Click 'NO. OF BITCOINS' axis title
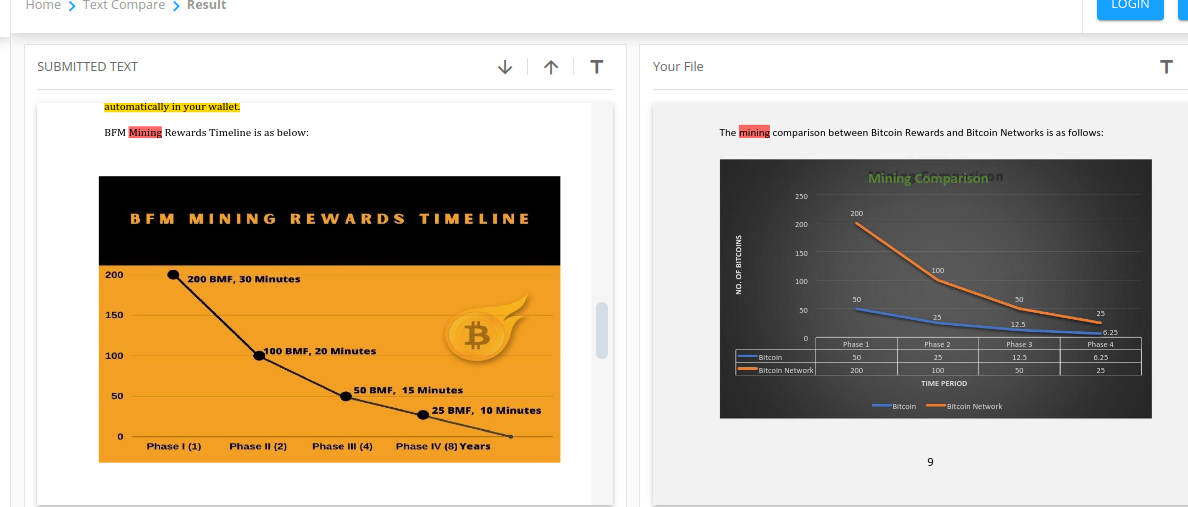1188x507 pixels. pos(739,264)
